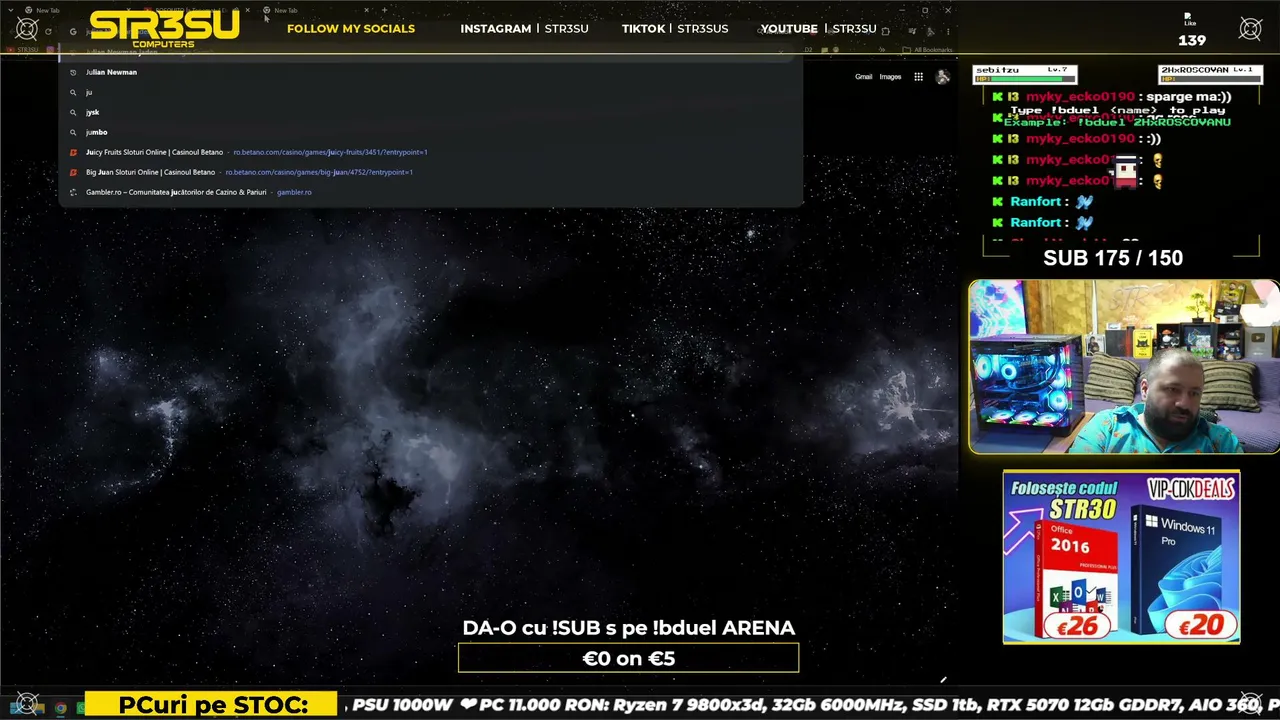Select the 'Julian Newman' history suggestion
Image resolution: width=1280 pixels, height=720 pixels.
point(430,72)
